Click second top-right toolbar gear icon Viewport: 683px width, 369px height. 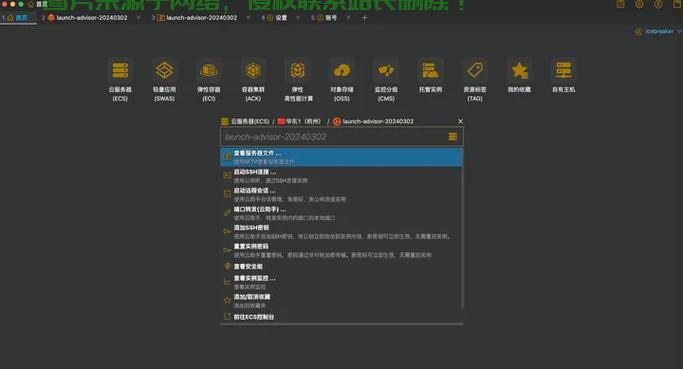(x=639, y=4)
